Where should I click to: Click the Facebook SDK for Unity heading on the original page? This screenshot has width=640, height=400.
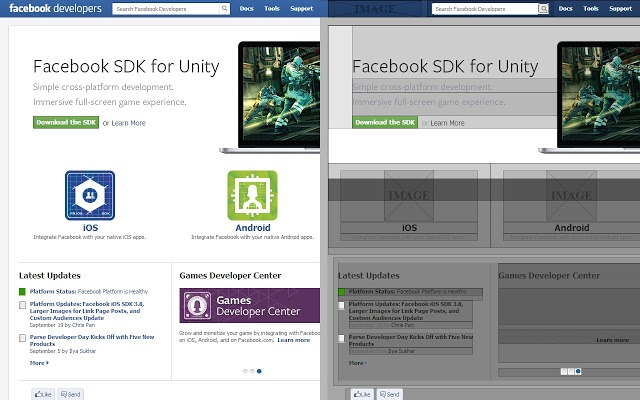coord(126,67)
